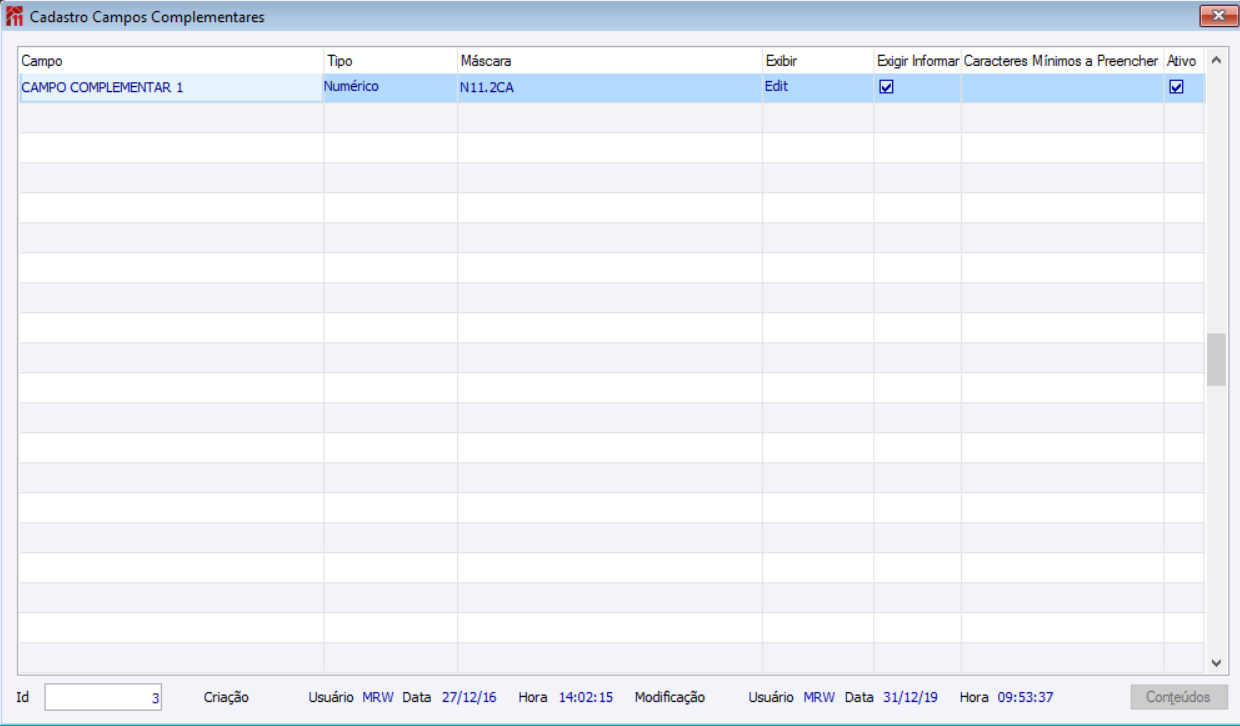Toggle the Ativo checkbox for CAMPO COMPLEMENTAR 1
Image resolution: width=1240 pixels, height=726 pixels.
coord(1176,87)
